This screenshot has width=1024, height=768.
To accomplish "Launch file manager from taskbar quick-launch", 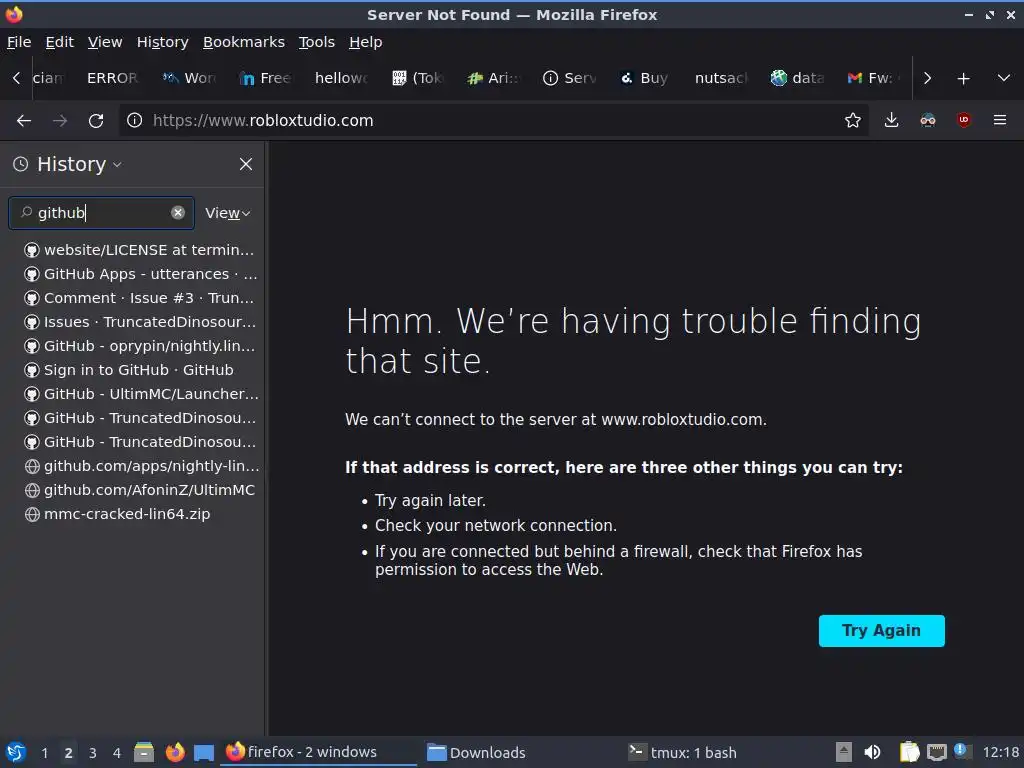I will coord(144,752).
